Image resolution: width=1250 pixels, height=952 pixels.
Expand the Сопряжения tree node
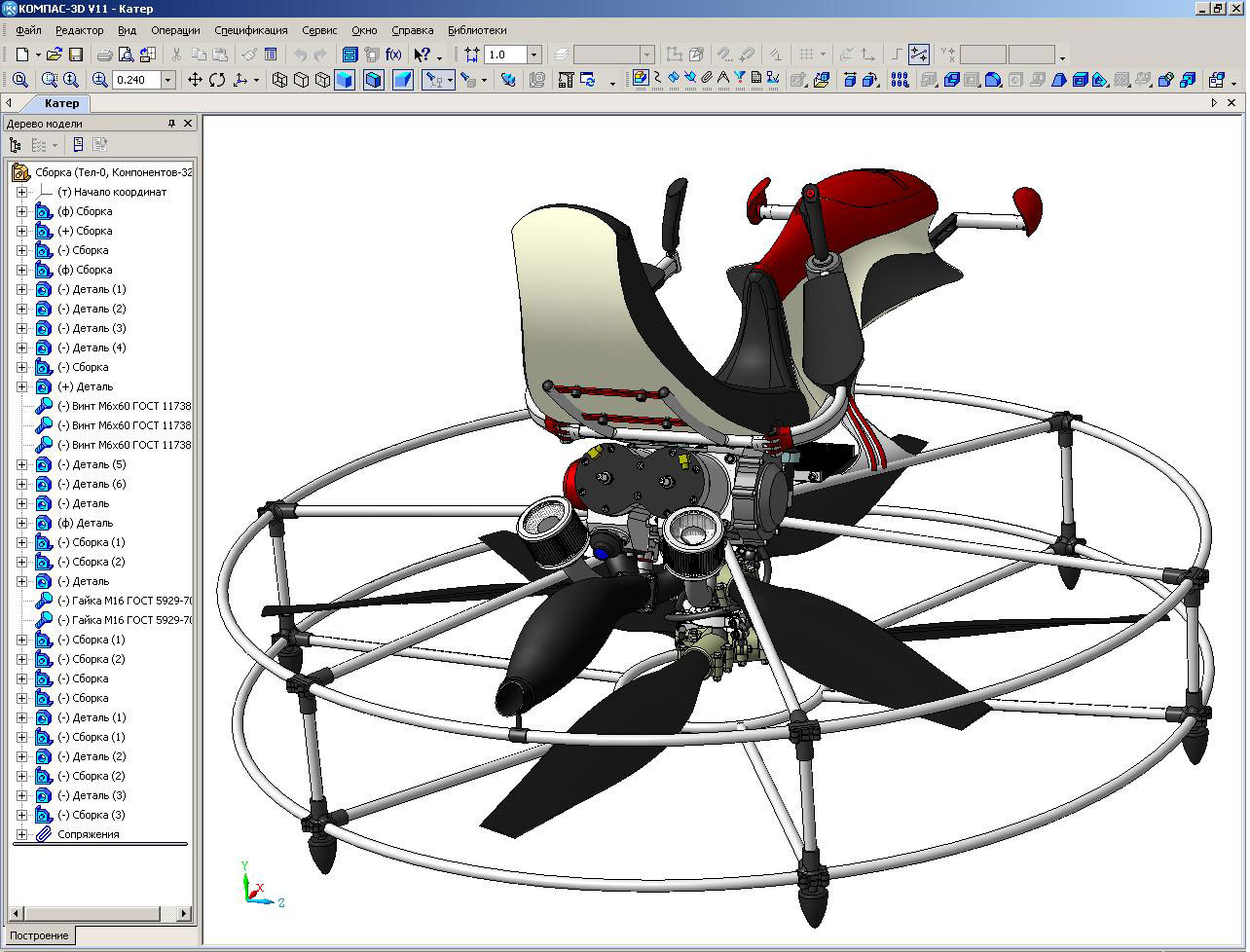point(22,834)
